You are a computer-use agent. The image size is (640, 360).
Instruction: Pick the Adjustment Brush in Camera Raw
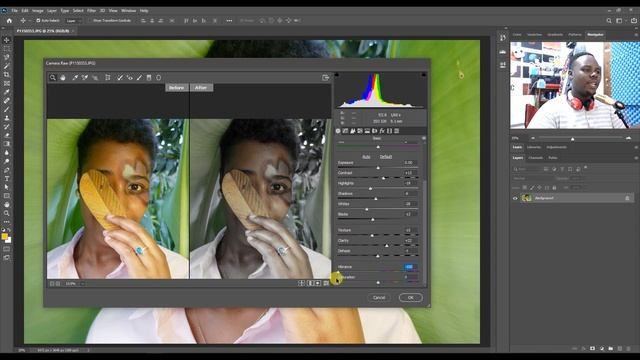click(139, 78)
